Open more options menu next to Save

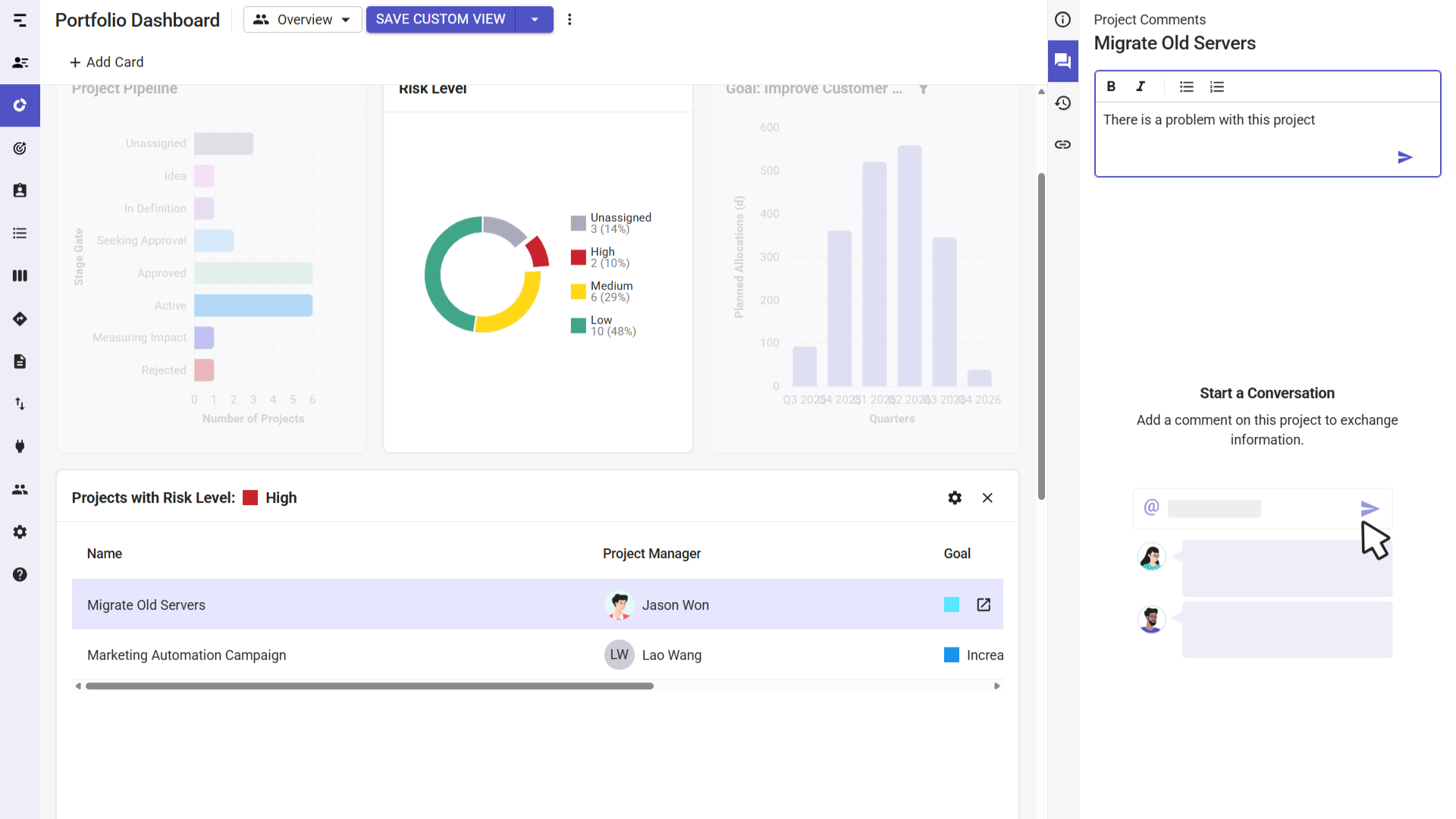coord(570,20)
